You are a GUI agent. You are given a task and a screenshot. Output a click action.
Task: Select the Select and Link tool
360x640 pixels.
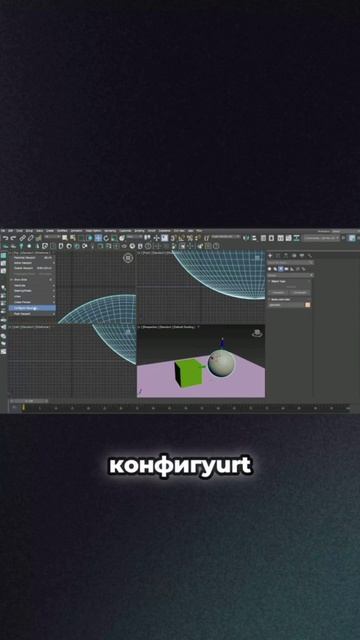point(22,238)
